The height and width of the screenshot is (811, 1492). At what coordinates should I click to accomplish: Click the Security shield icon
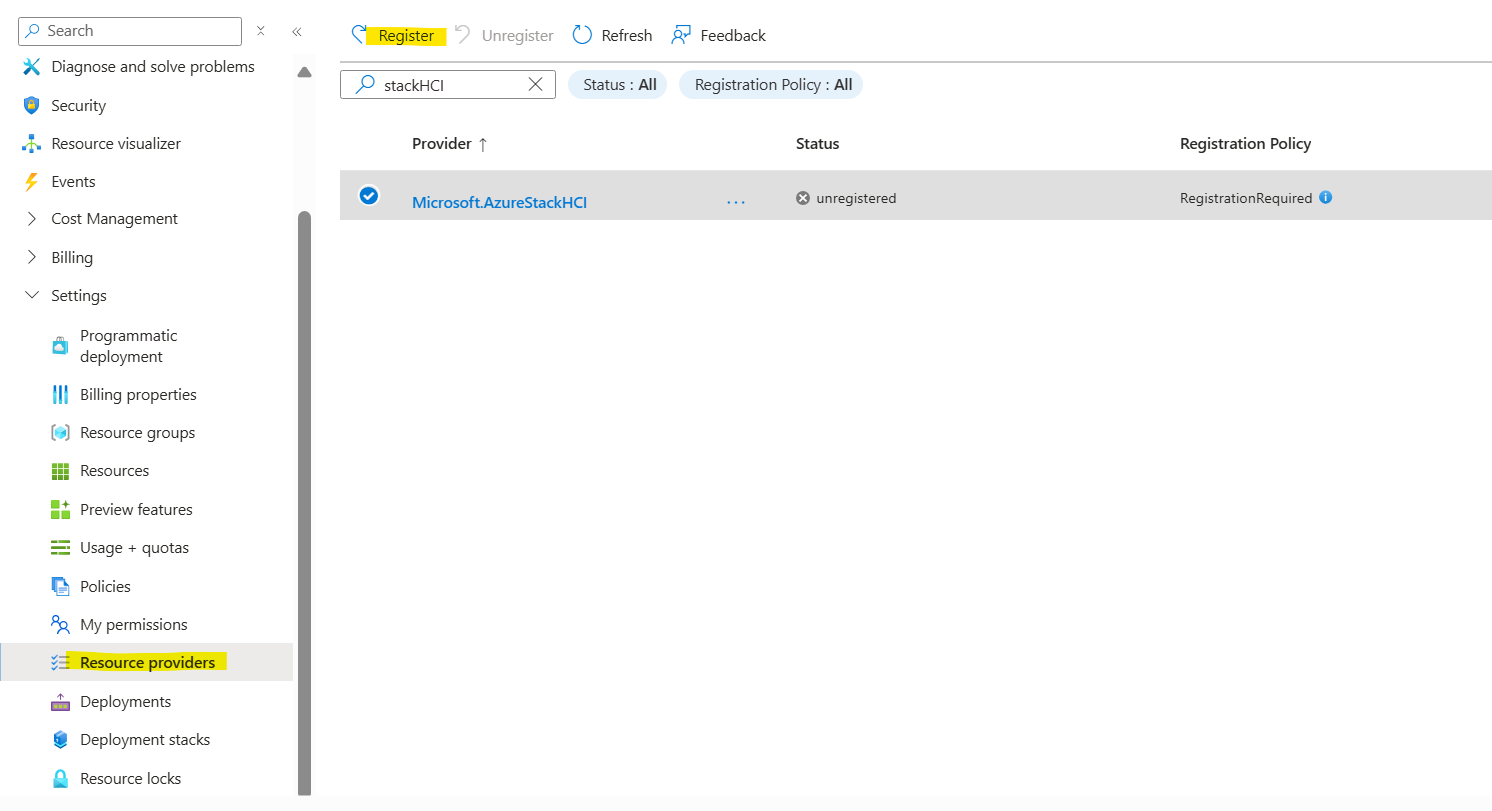(x=32, y=105)
